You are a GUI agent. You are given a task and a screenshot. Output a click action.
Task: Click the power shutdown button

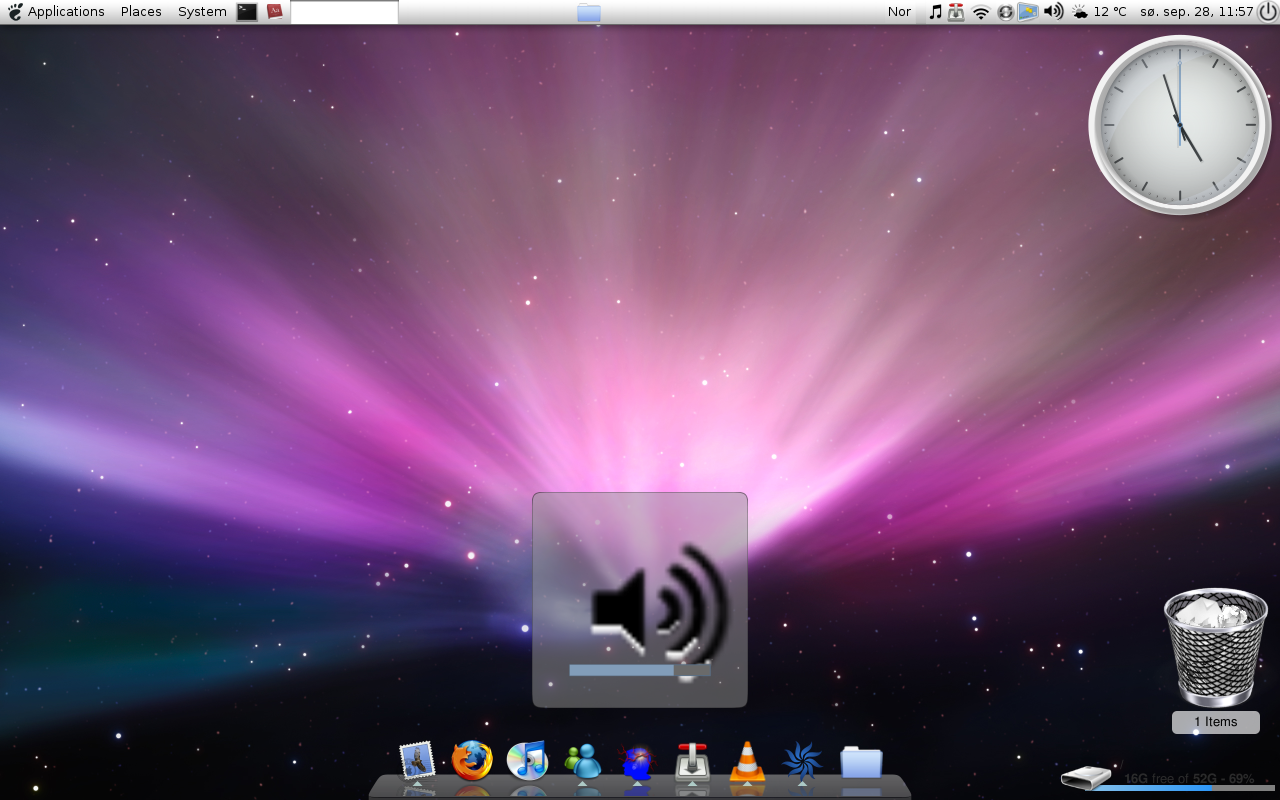[x=1268, y=12]
